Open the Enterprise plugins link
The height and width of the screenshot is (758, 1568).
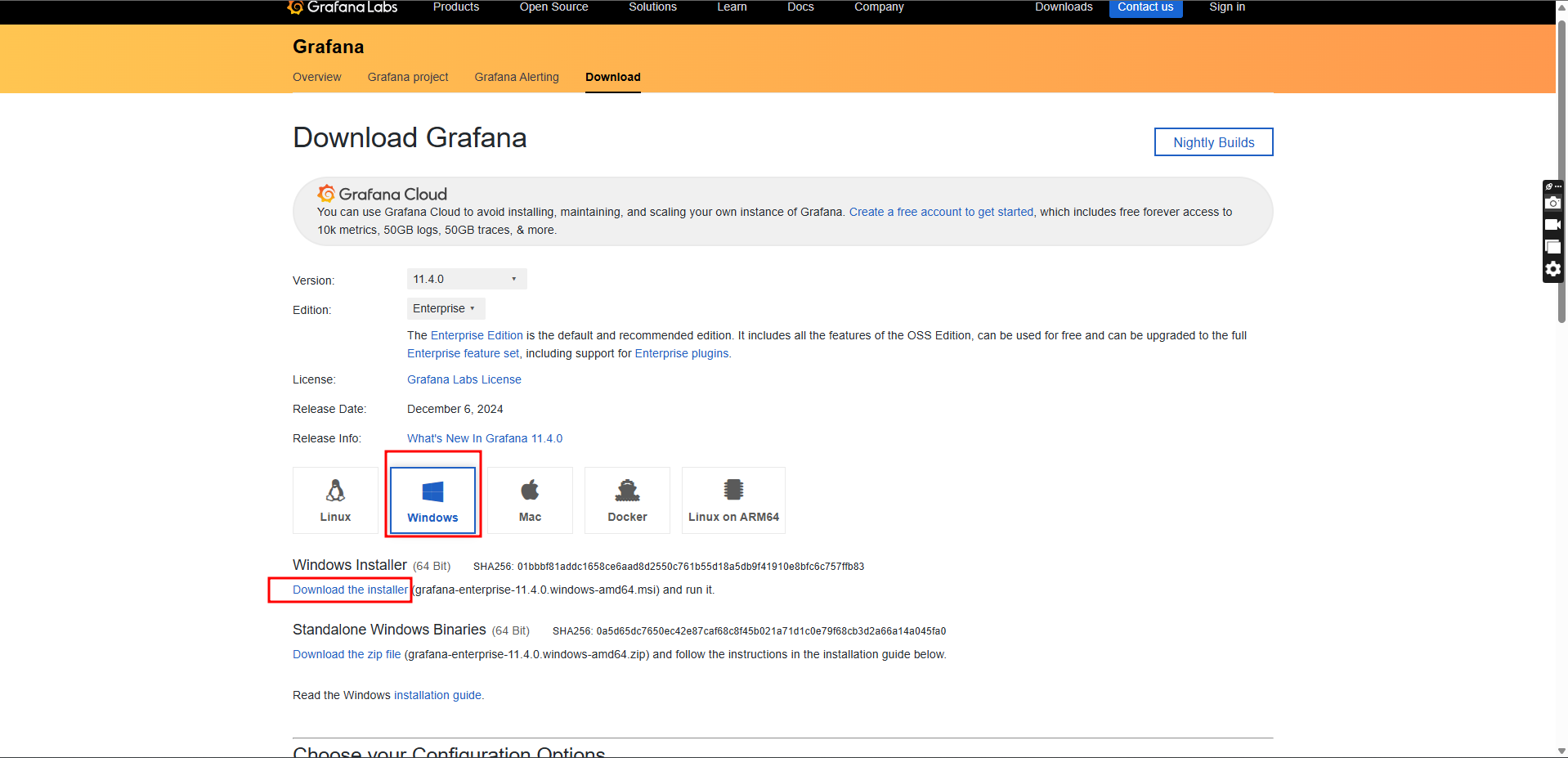[682, 353]
